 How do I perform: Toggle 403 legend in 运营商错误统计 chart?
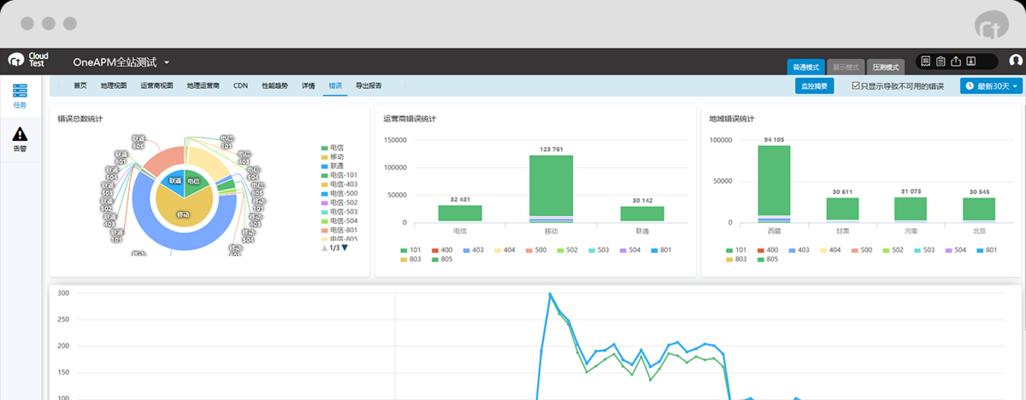click(472, 250)
